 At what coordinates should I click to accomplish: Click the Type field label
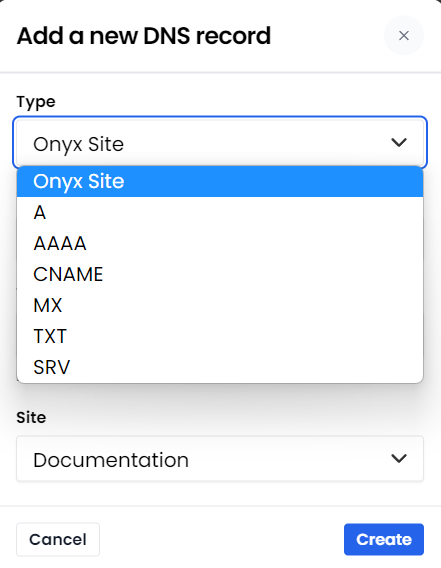pos(36,102)
